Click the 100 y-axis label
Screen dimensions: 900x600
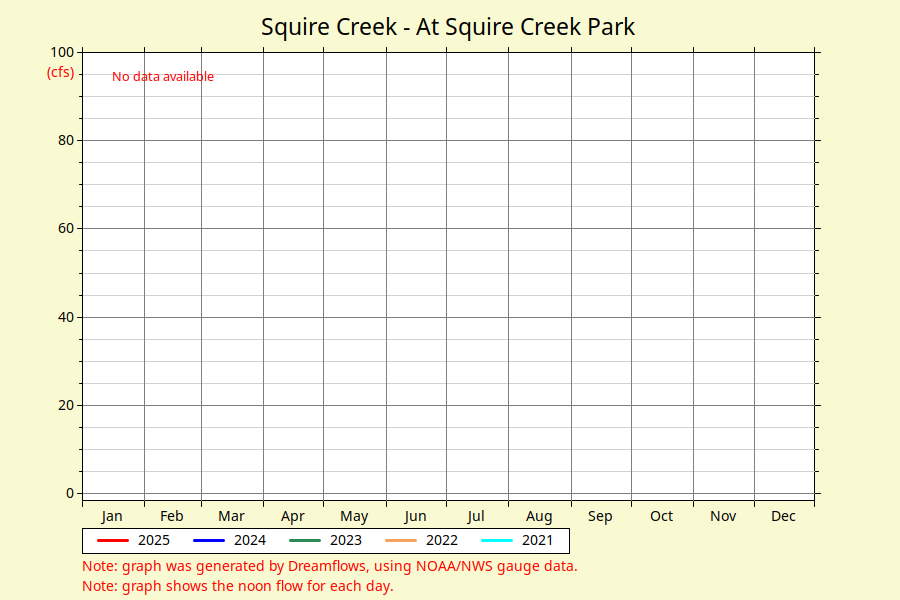[x=62, y=52]
